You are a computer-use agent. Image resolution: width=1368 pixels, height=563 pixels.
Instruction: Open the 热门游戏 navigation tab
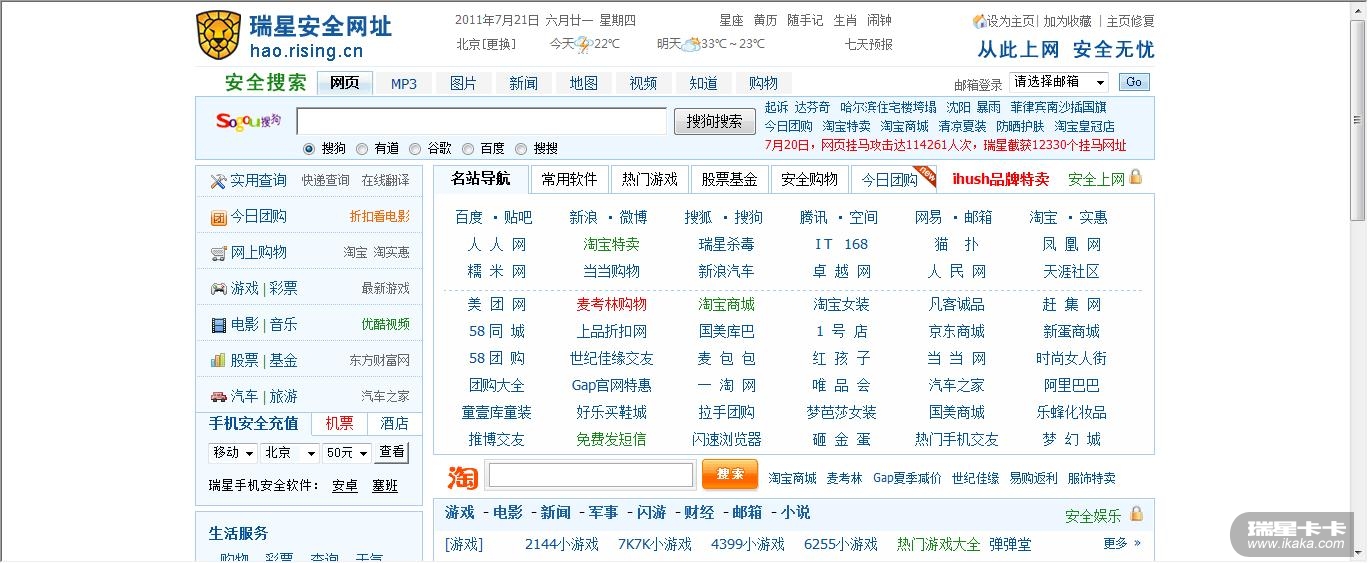[x=649, y=179]
